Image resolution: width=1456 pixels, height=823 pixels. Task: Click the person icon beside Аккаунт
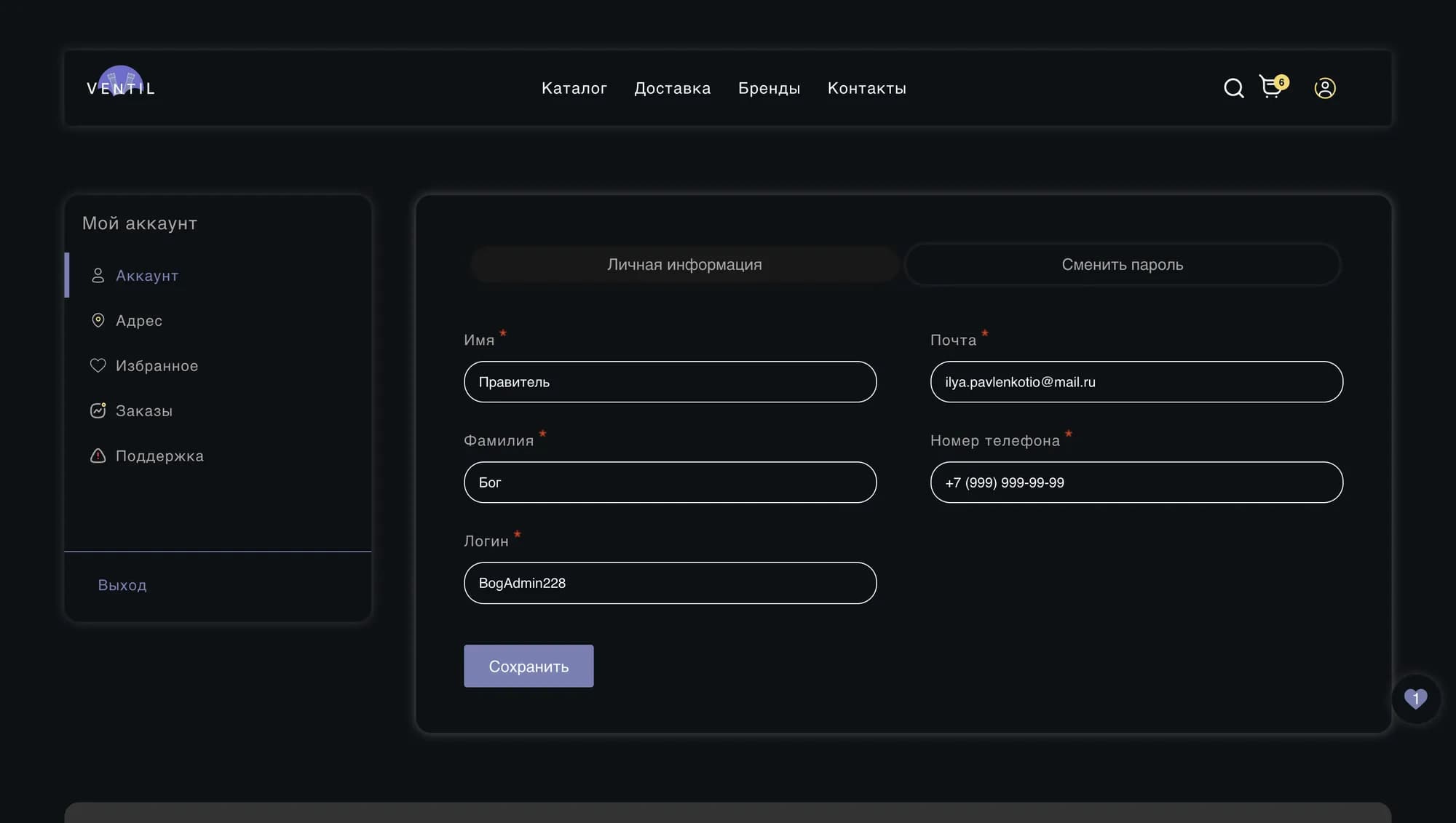click(98, 275)
